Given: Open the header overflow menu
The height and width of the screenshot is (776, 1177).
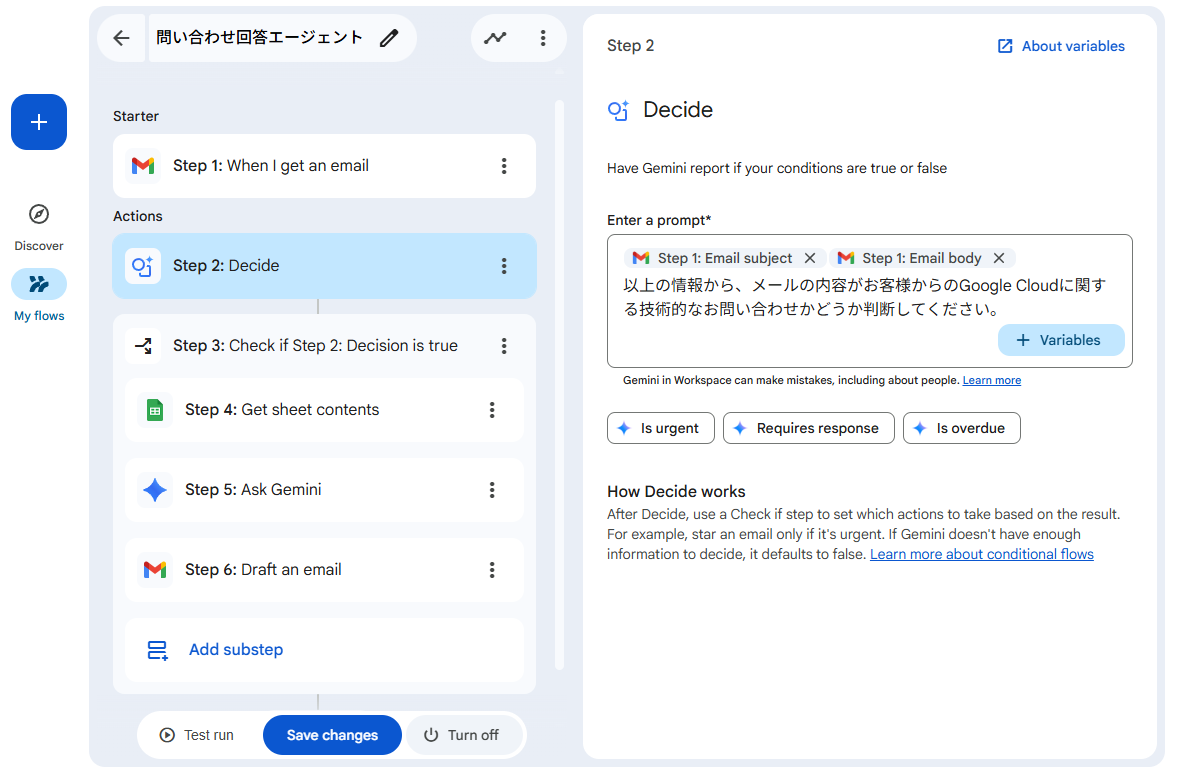Looking at the screenshot, I should 542,37.
